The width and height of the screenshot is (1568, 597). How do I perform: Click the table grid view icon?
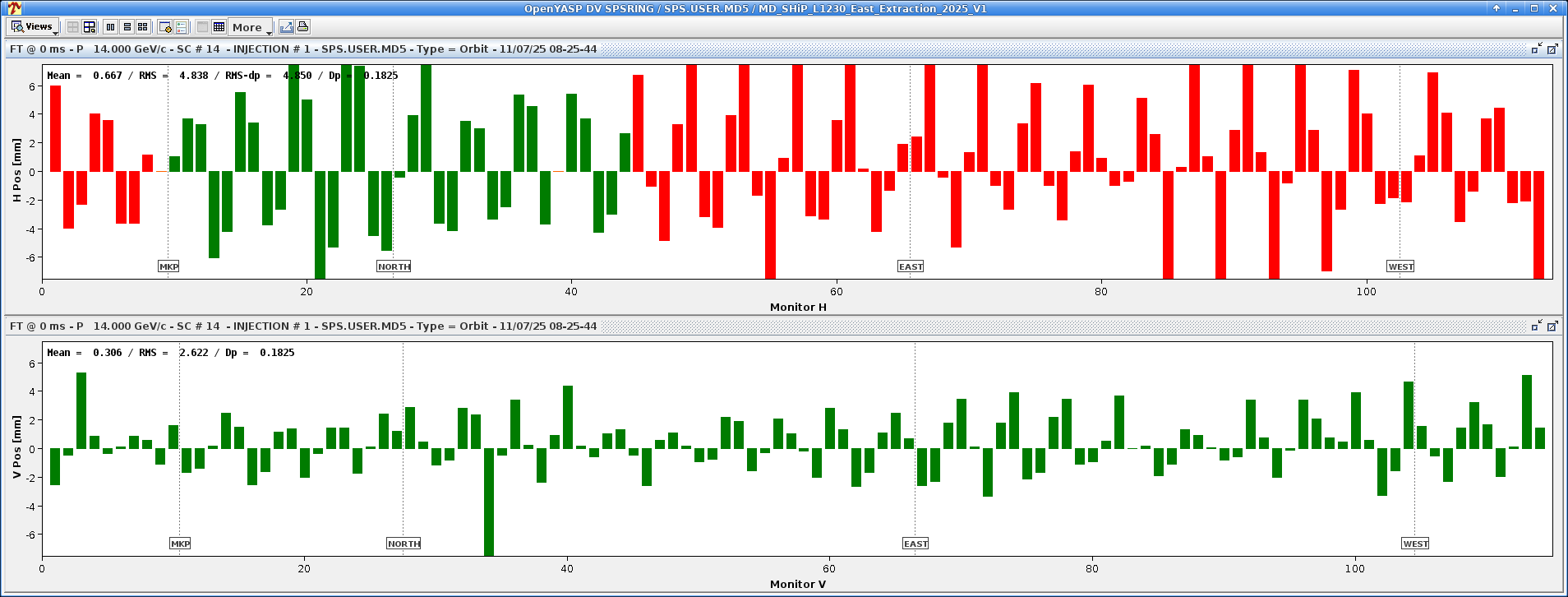219,27
